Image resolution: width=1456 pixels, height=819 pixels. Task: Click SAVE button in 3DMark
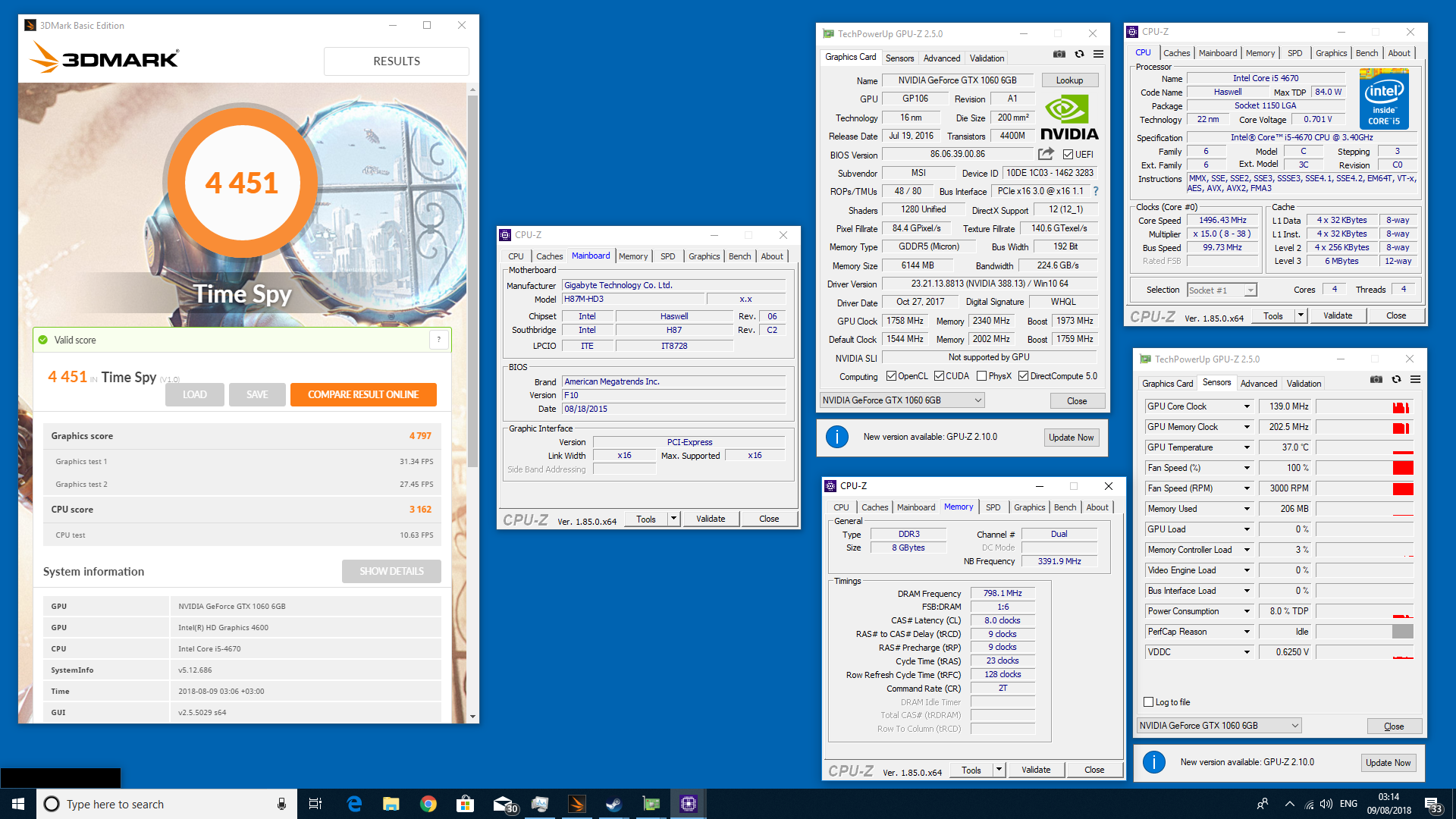pyautogui.click(x=257, y=394)
